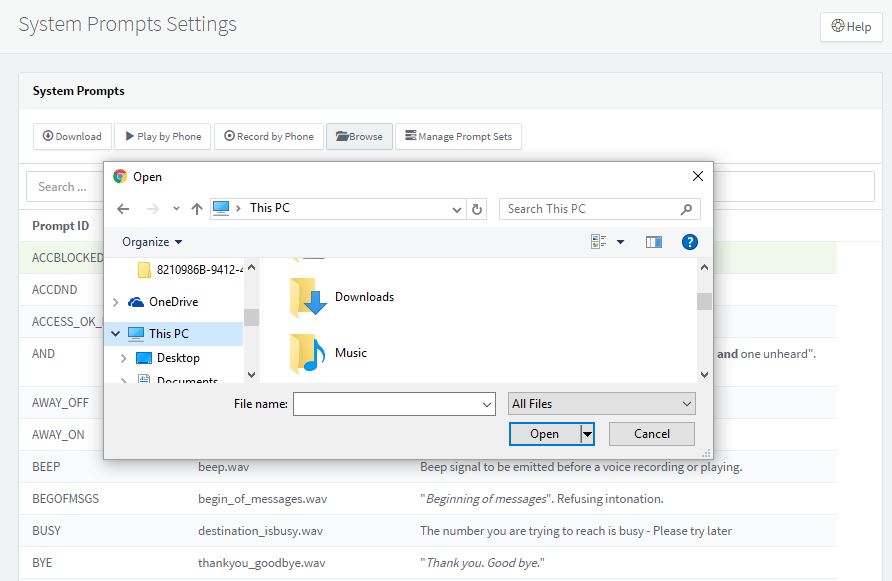Image resolution: width=892 pixels, height=581 pixels.
Task: Click the Open button's split arrow
Action: point(588,435)
